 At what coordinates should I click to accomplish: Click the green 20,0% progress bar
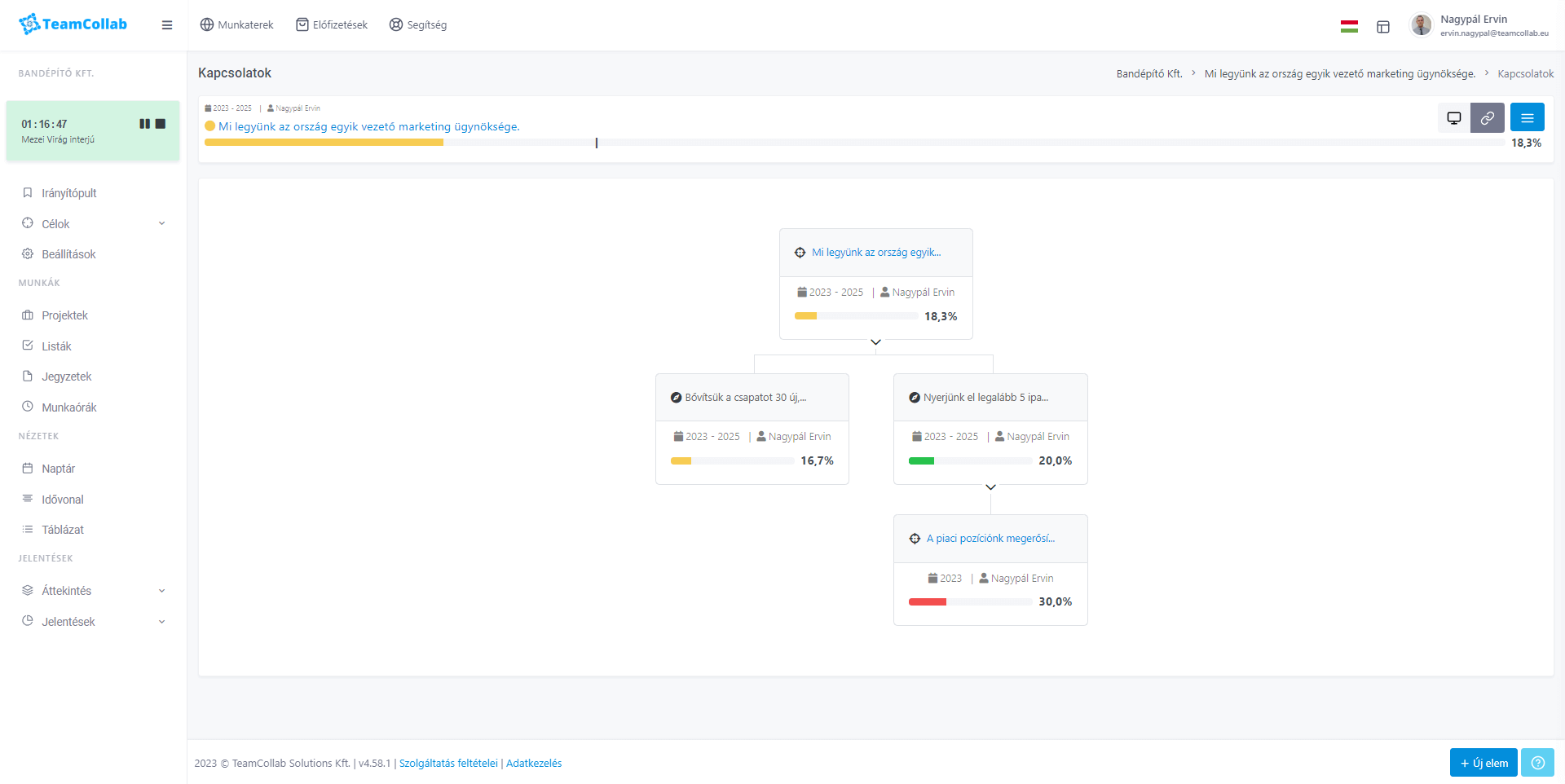point(970,461)
